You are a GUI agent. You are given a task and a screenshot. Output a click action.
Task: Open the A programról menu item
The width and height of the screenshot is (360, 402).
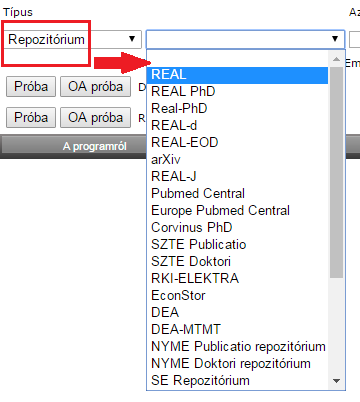click(95, 146)
